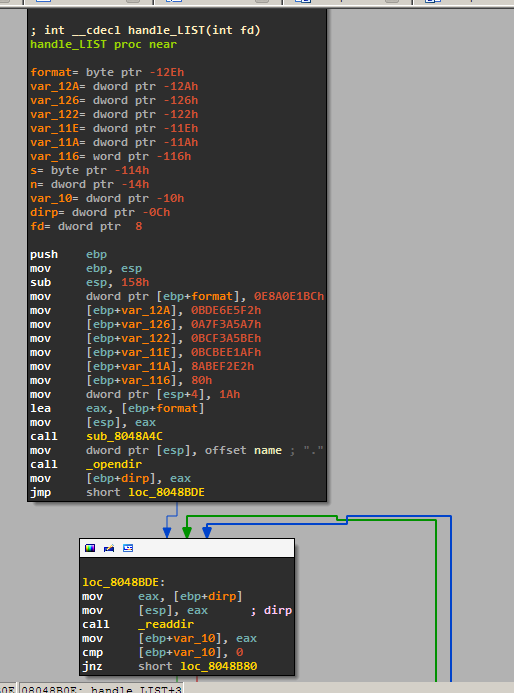Click the 'mov ebp, esp' instruction
514x693 pixels.
tap(86, 269)
